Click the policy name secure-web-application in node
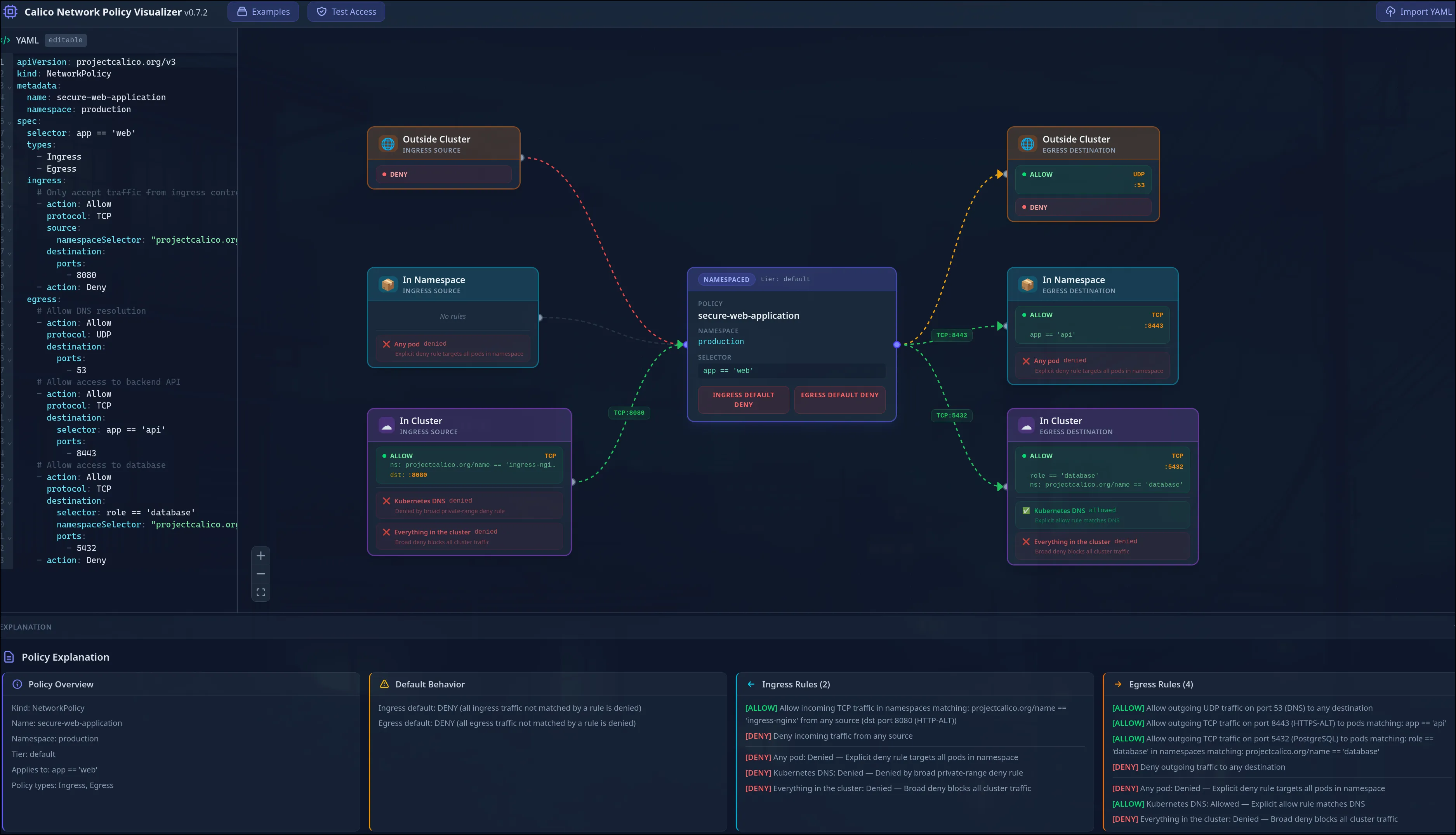The image size is (1456, 835). click(748, 315)
